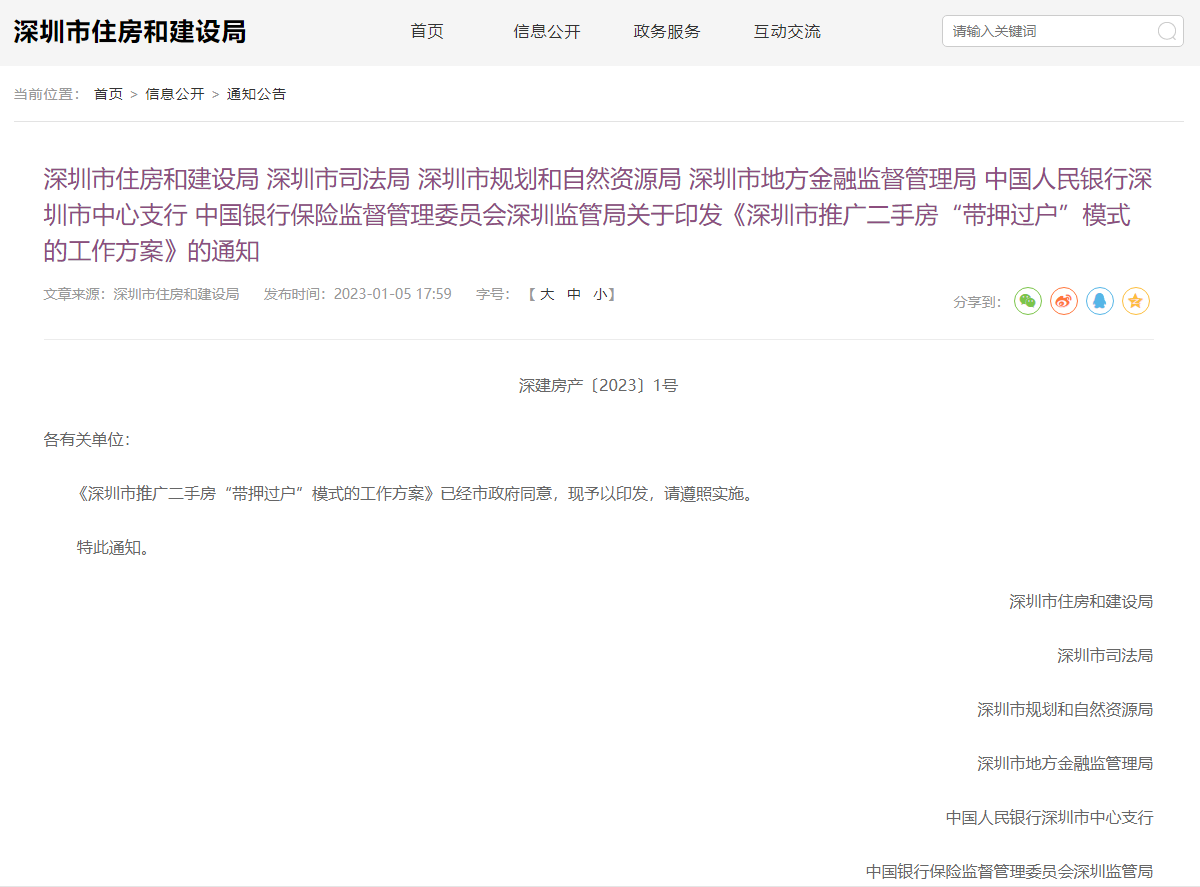This screenshot has height=887, width=1200.
Task: Click the 首页 breadcrumb link
Action: coord(108,94)
